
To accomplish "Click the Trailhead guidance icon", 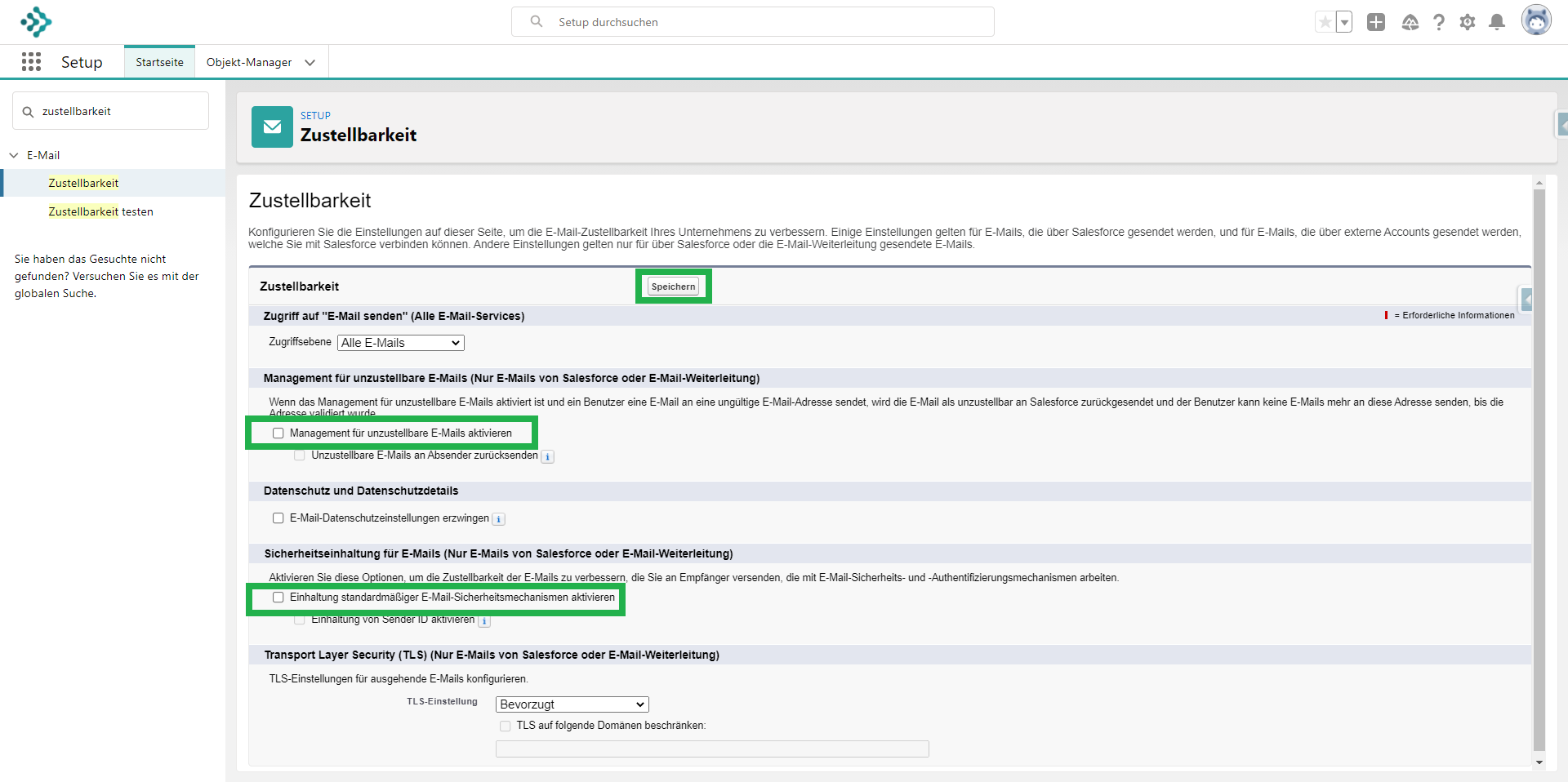I will [1410, 22].
